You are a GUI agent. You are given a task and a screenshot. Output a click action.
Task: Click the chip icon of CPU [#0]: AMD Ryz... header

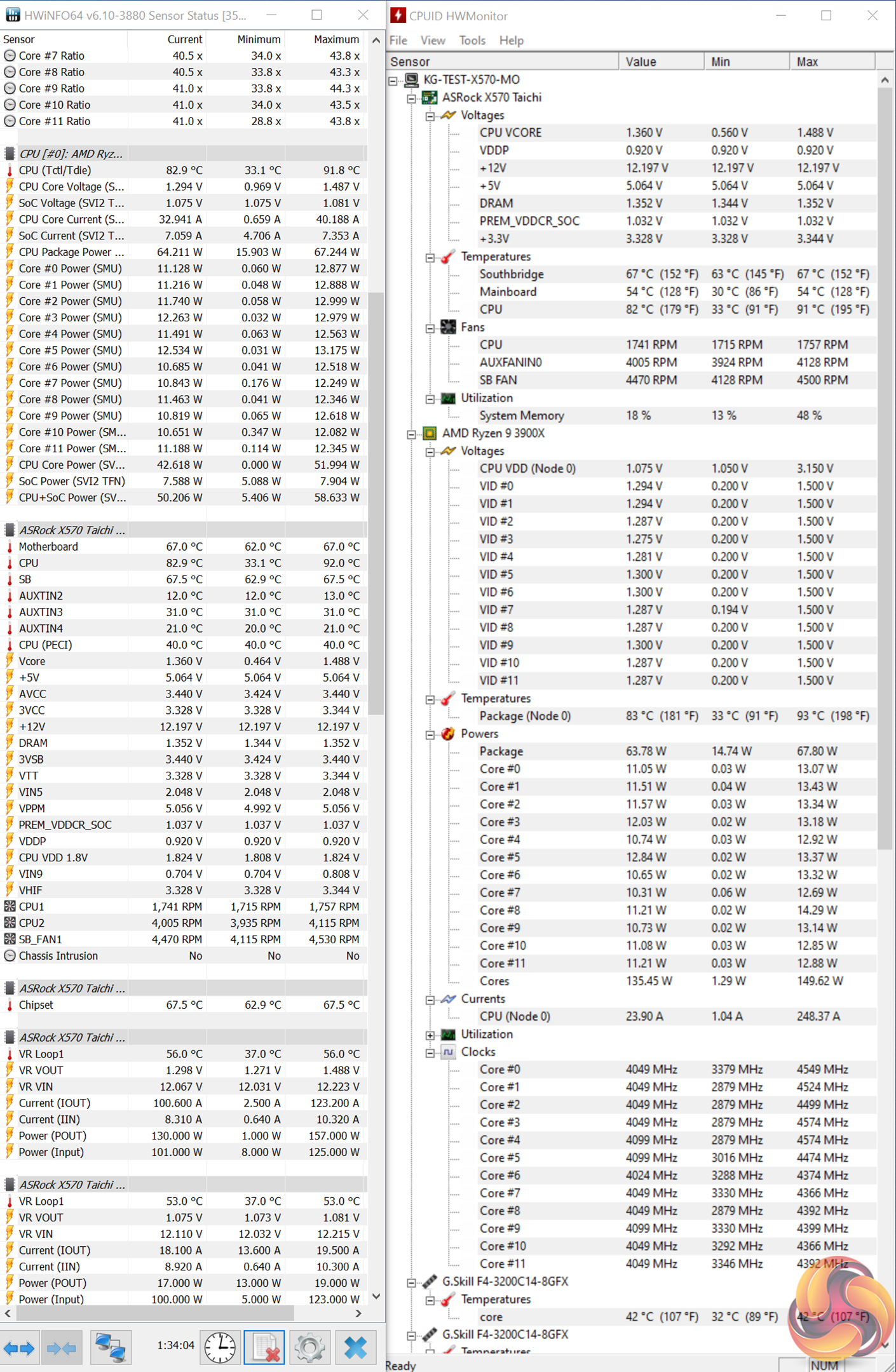click(x=10, y=154)
